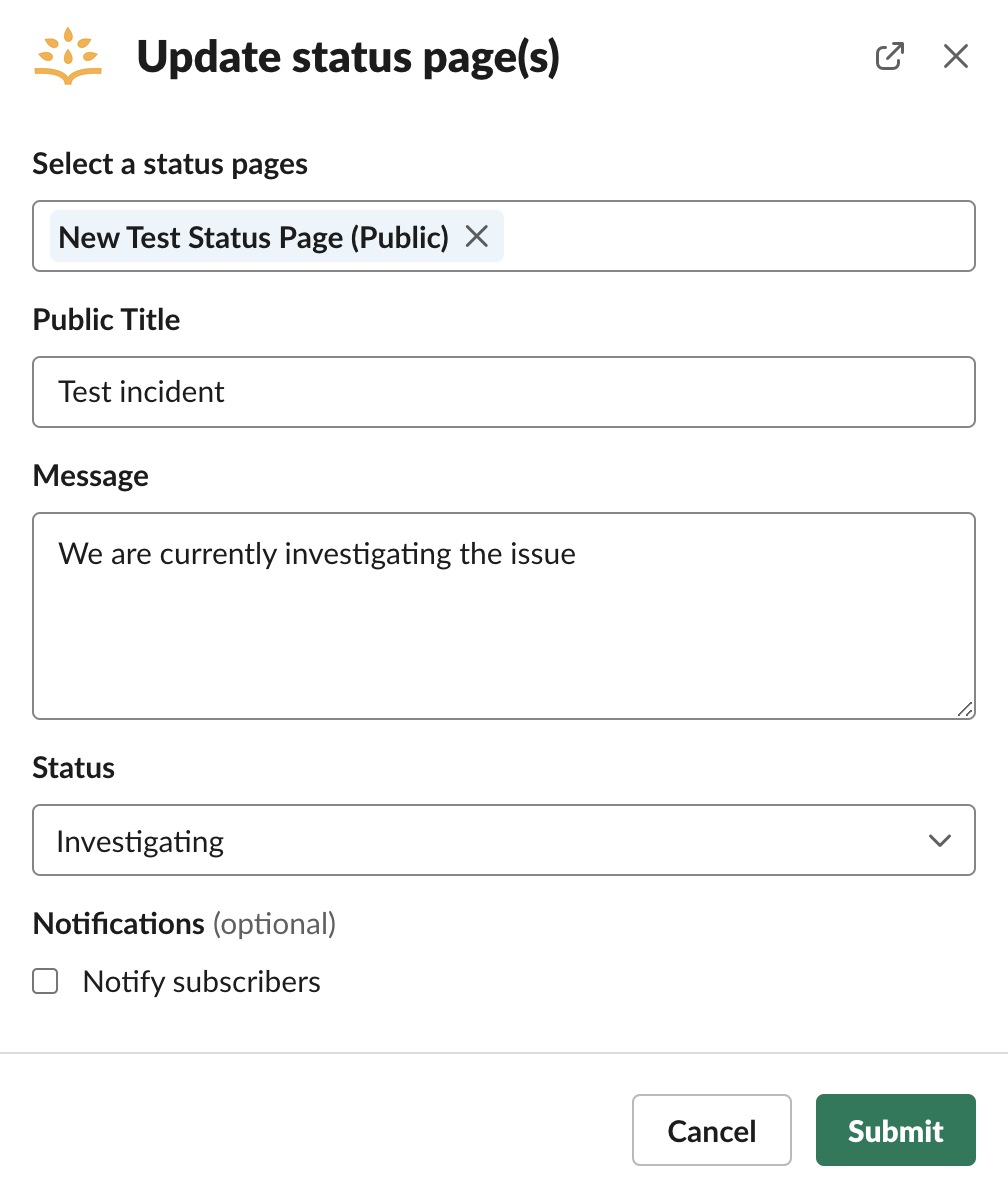
Task: Select the New Test Status Page (Public) chip text
Action: [x=253, y=237]
